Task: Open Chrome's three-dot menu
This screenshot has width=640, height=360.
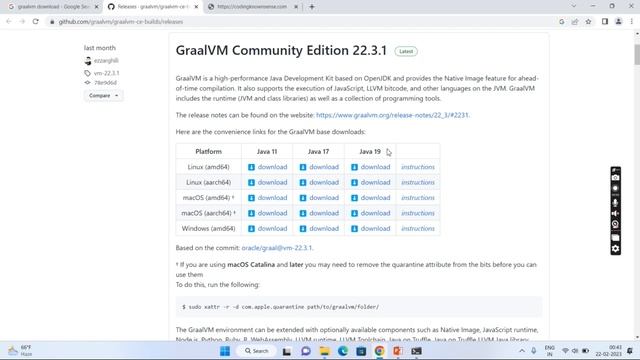Action: [x=631, y=22]
